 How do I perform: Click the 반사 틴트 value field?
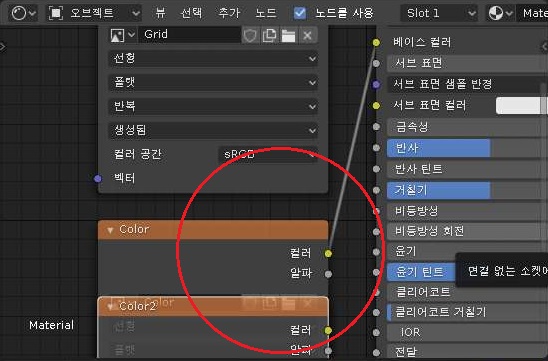pyautogui.click(x=467, y=169)
